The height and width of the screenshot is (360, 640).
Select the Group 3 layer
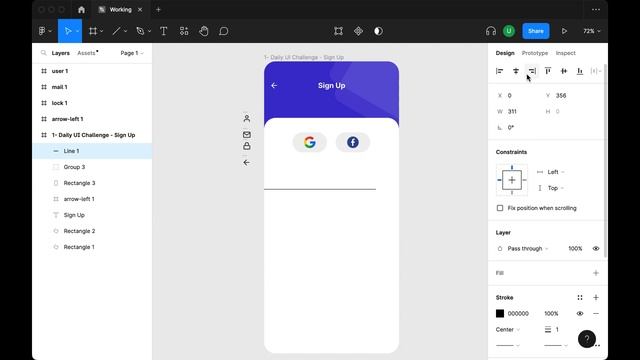click(92, 167)
